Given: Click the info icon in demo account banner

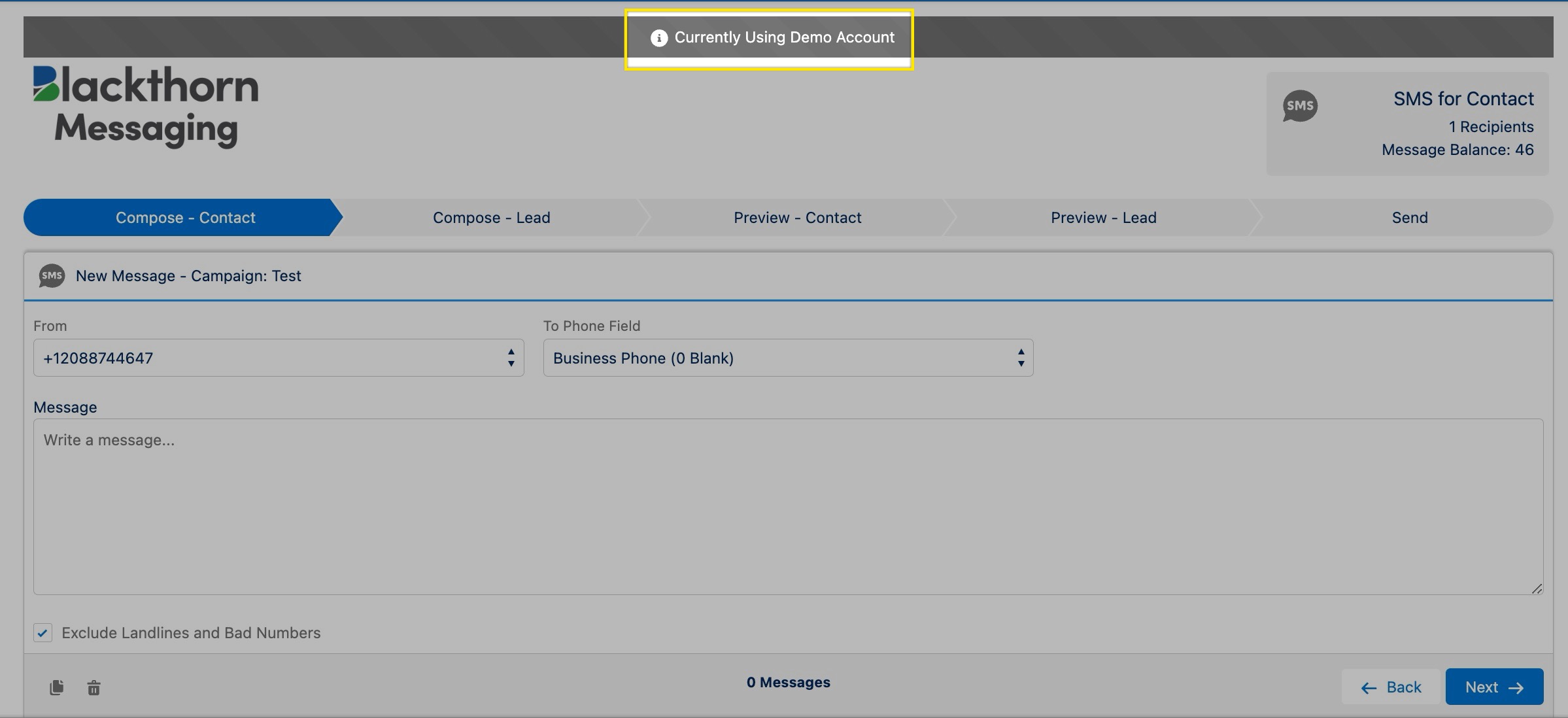Looking at the screenshot, I should (658, 38).
